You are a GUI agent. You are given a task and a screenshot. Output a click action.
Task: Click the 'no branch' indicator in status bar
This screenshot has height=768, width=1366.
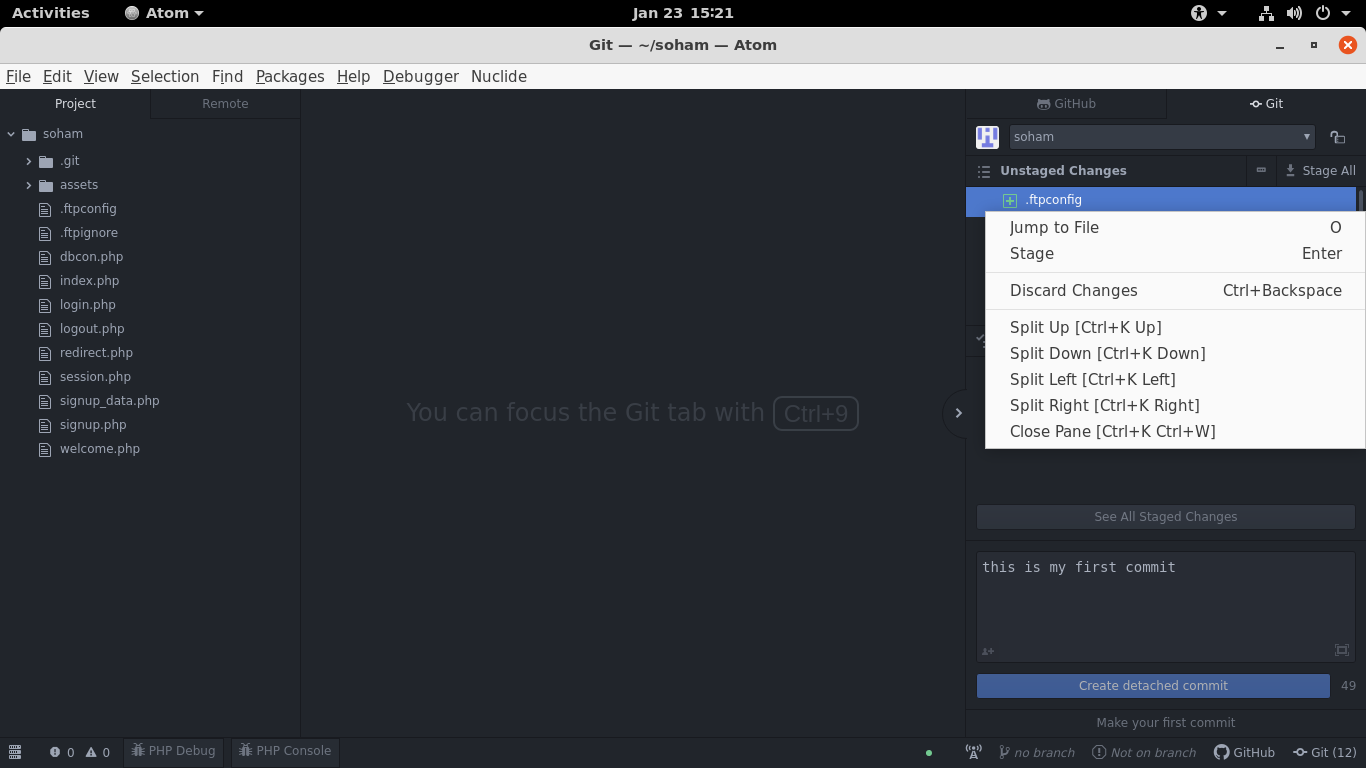coord(1037,752)
